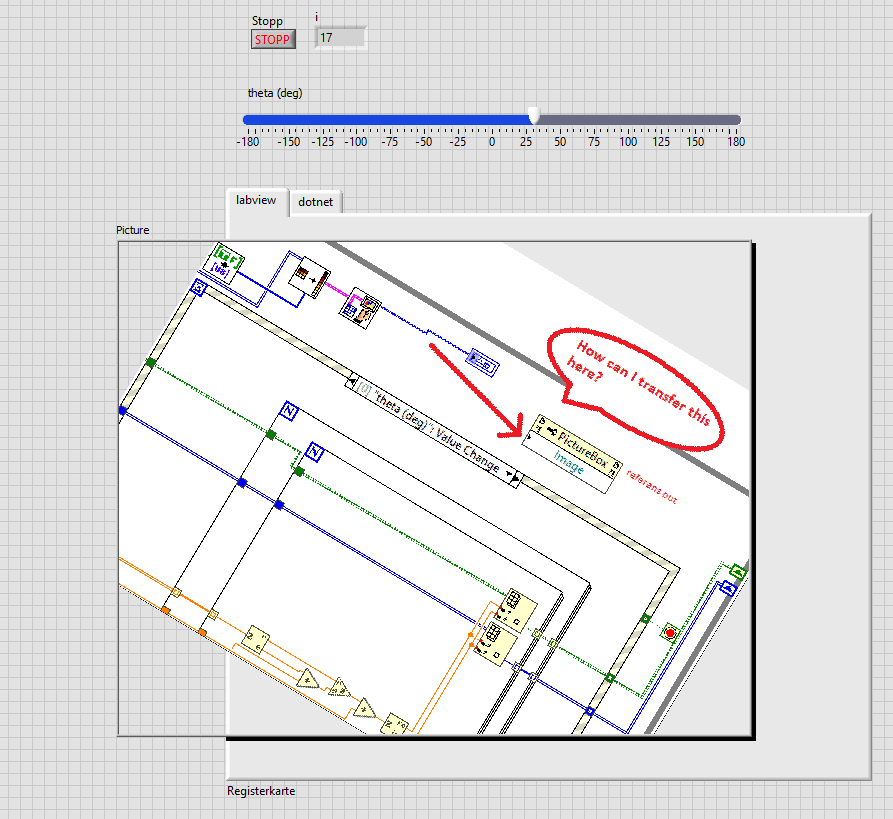Open the event case selector arrow on Value Change

coord(510,472)
